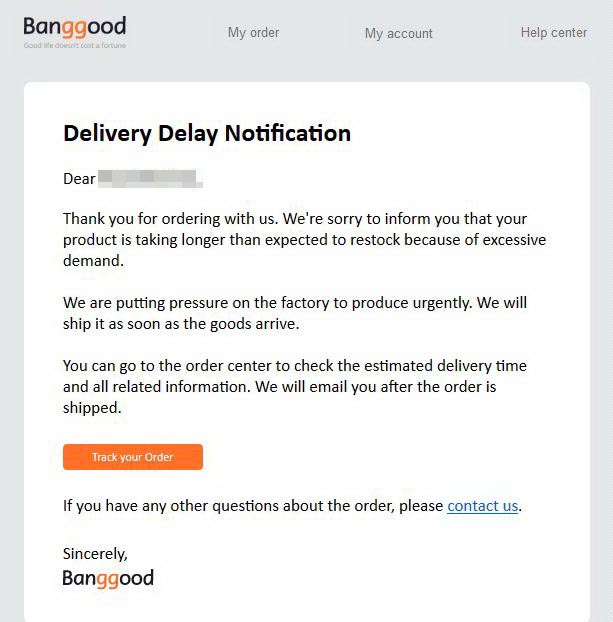Click the Sincerely closing text
The width and height of the screenshot is (613, 622).
coord(95,553)
